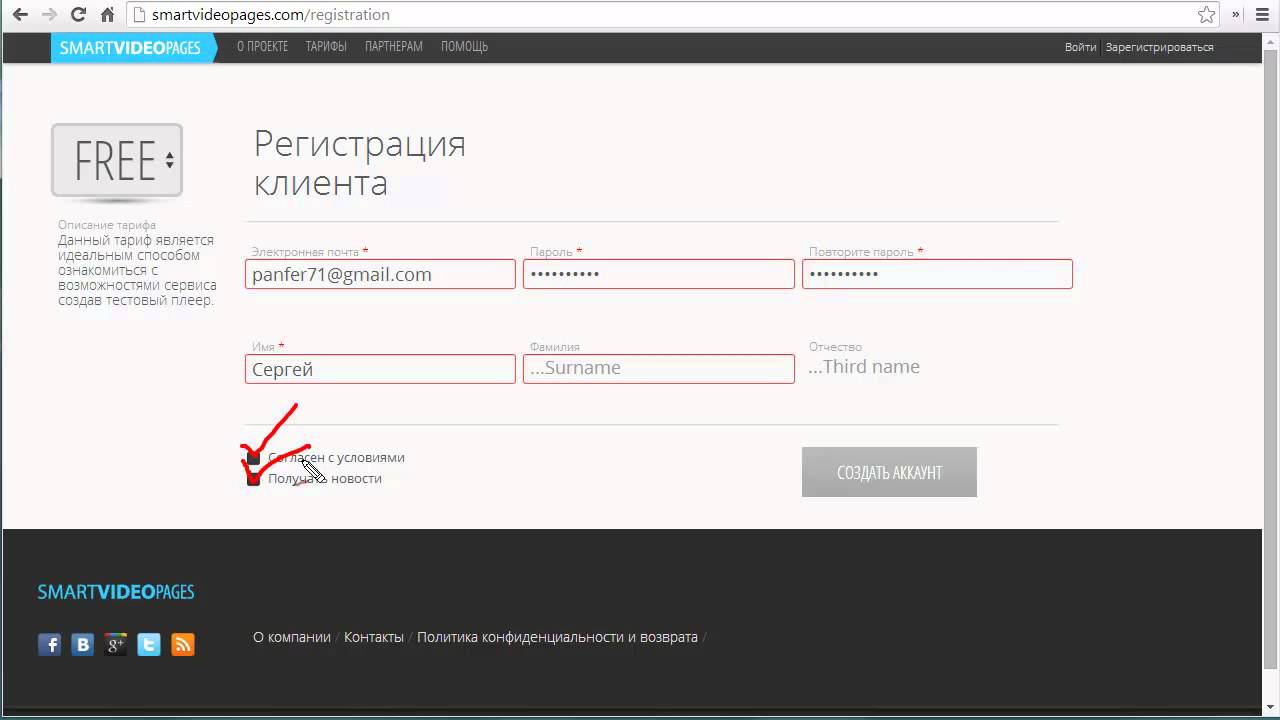Viewport: 1280px width, 720px height.
Task: Open the browser home page icon
Action: pos(108,15)
